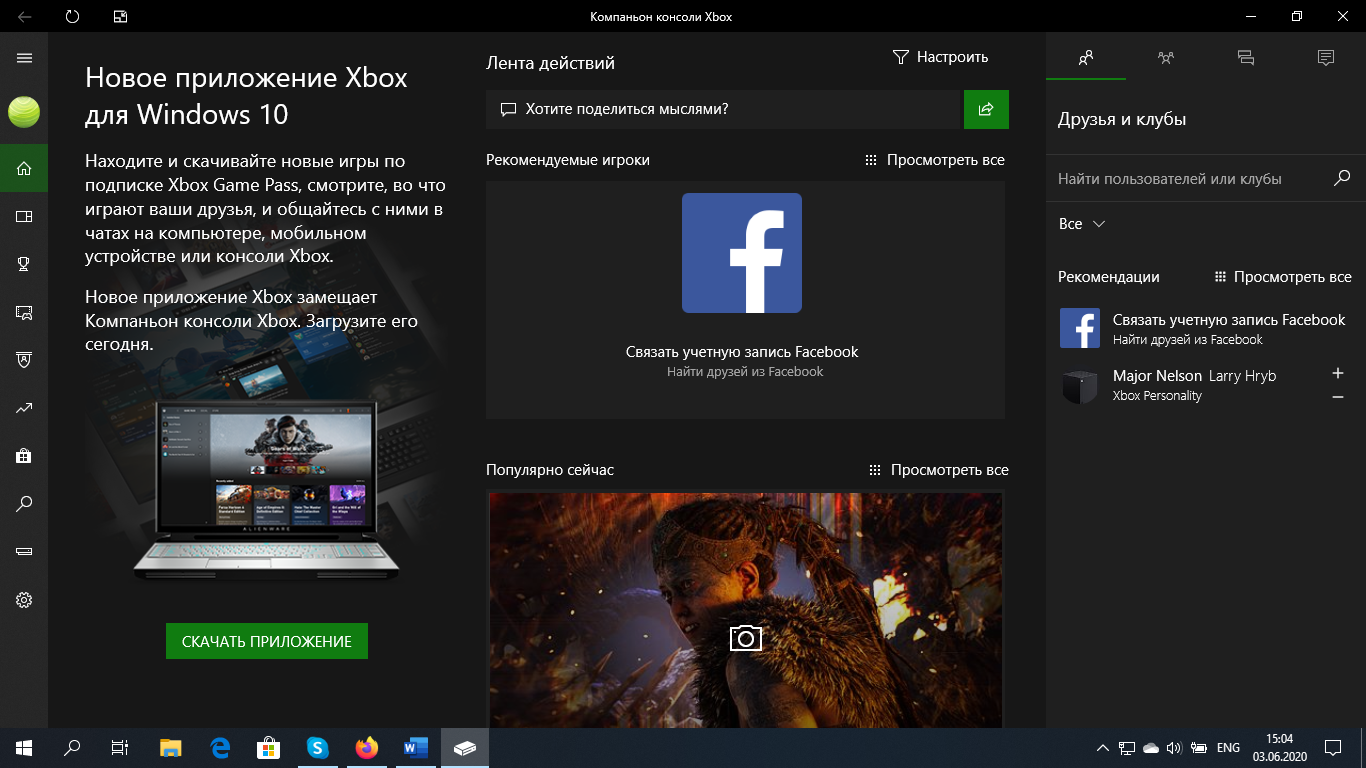Remove Major Nelson suggestion with minus icon
The width and height of the screenshot is (1366, 768).
point(1338,398)
